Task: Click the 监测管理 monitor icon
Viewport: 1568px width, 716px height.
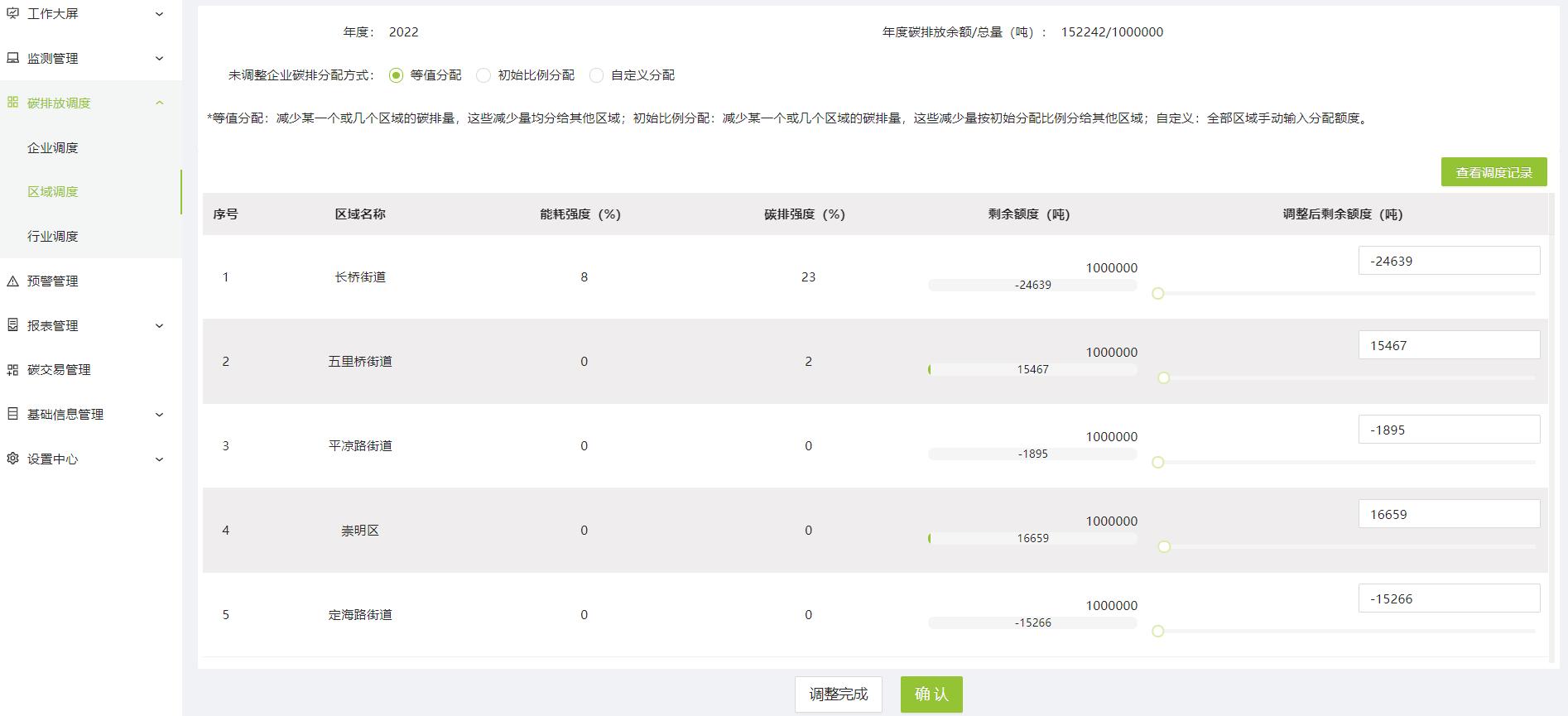Action: 12,58
